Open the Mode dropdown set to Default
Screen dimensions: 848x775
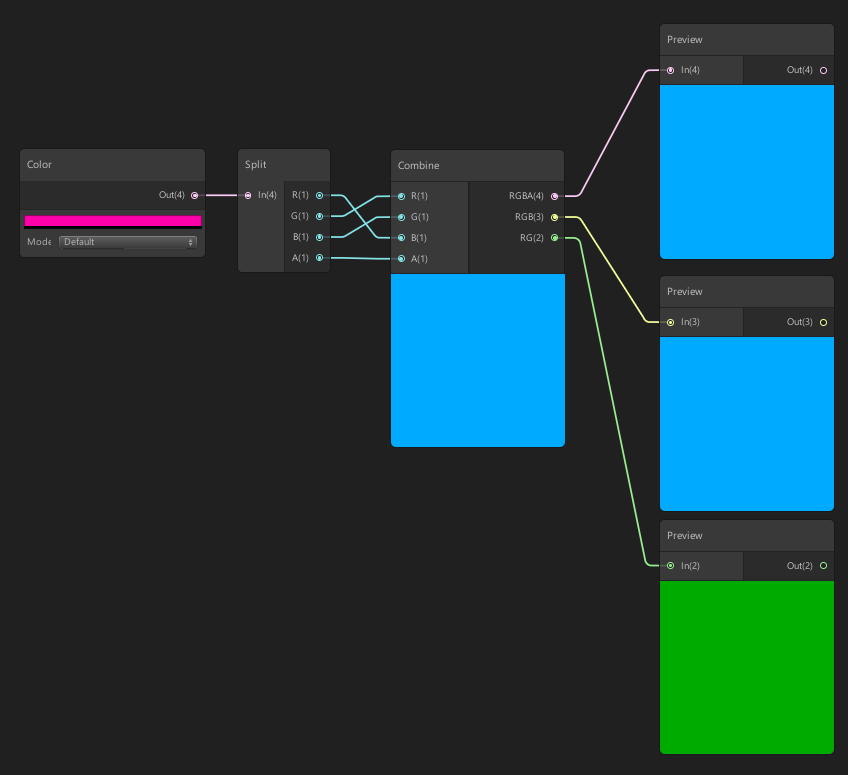pos(127,242)
